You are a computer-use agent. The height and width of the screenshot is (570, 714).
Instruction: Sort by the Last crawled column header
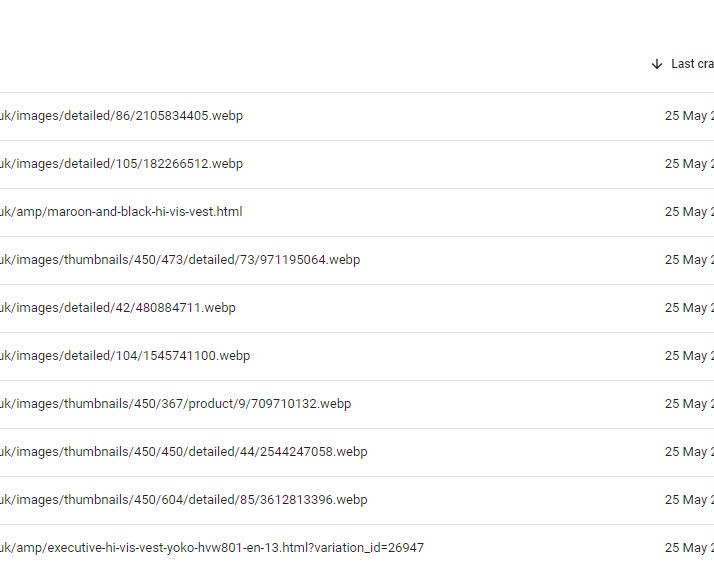coord(692,64)
